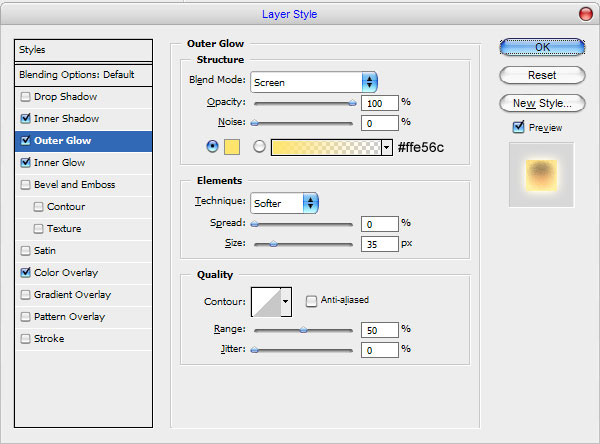Click the #ffe56c color code text
This screenshot has height=444, width=600.
tap(421, 147)
